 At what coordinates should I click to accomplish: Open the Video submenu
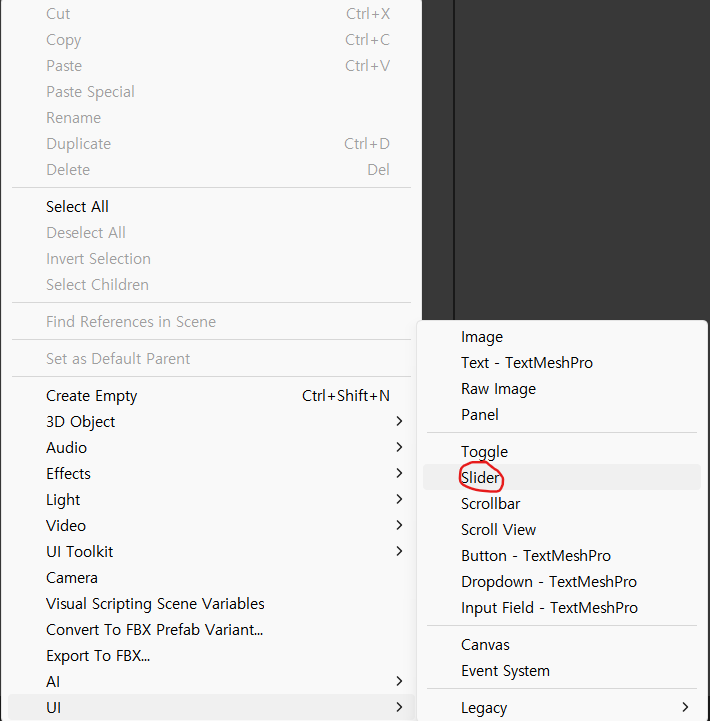[x=211, y=526]
